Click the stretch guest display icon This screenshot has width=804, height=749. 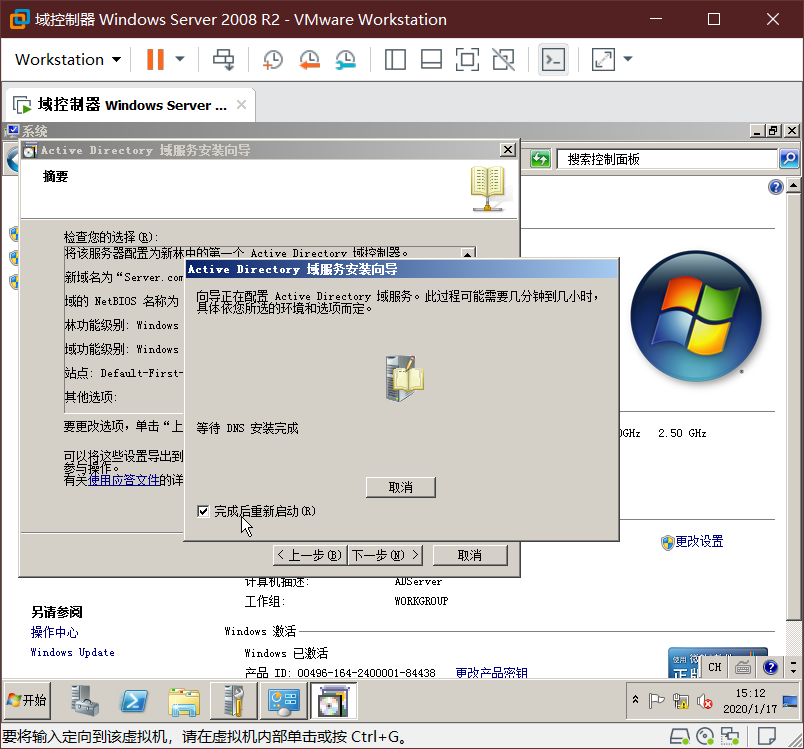[603, 59]
